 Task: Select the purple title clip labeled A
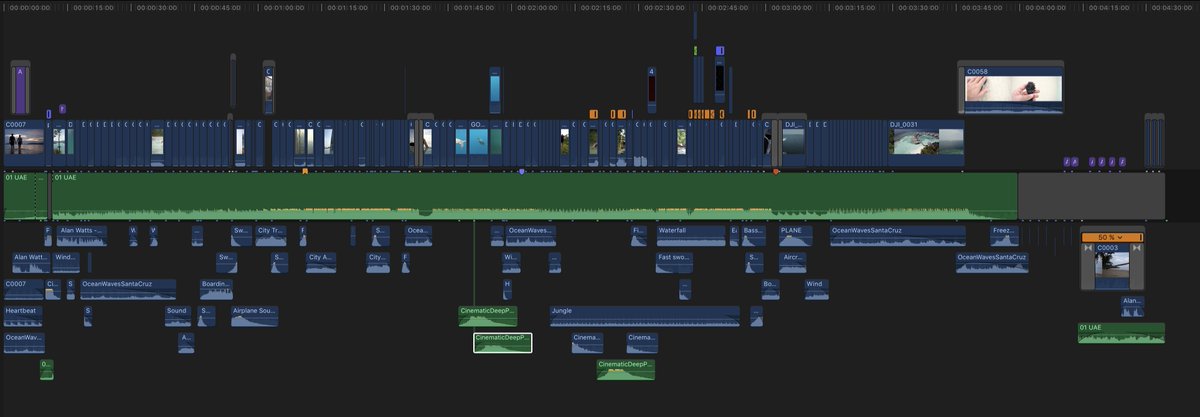pyautogui.click(x=20, y=90)
